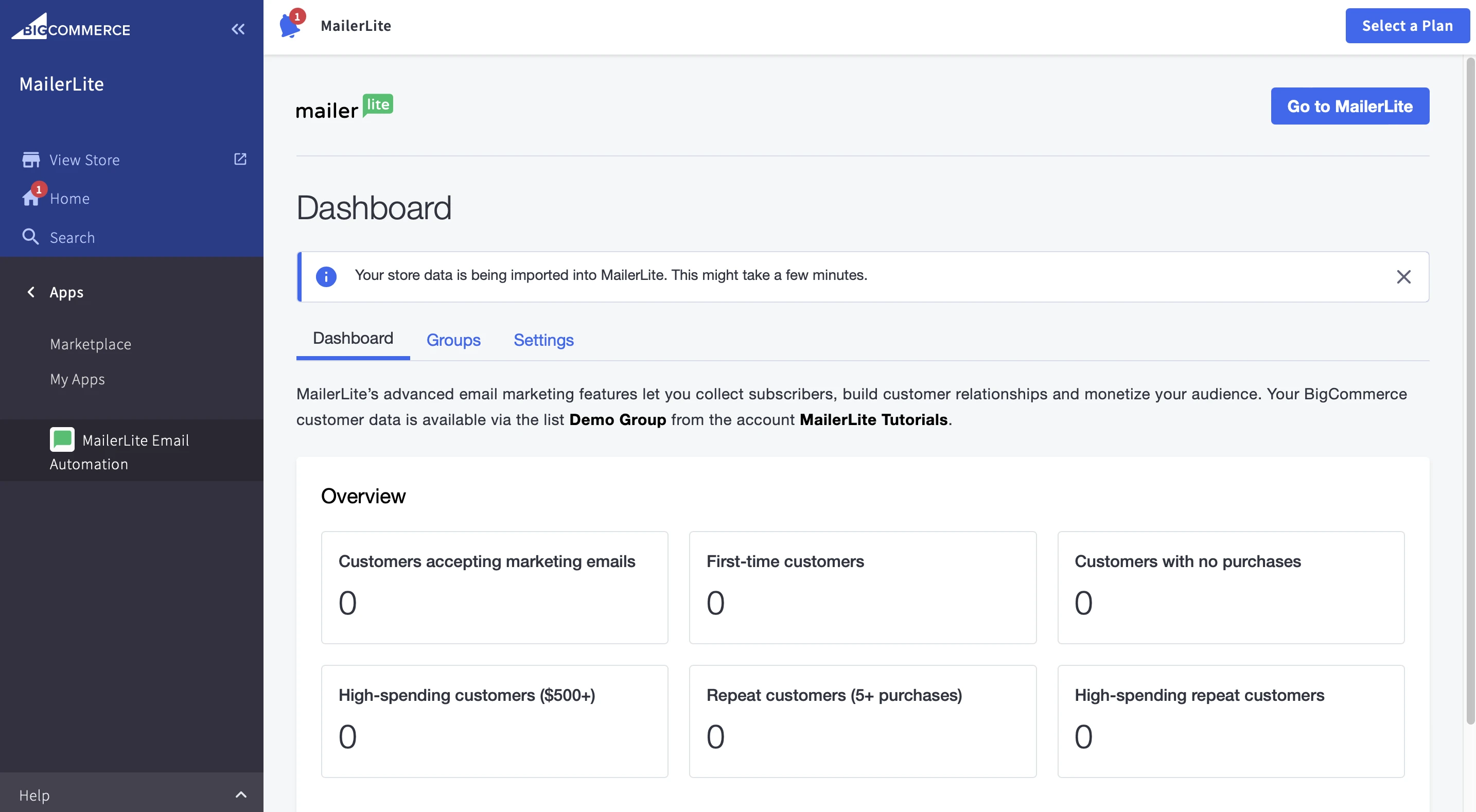
Task: Click the notification bell icon
Action: pyautogui.click(x=290, y=26)
